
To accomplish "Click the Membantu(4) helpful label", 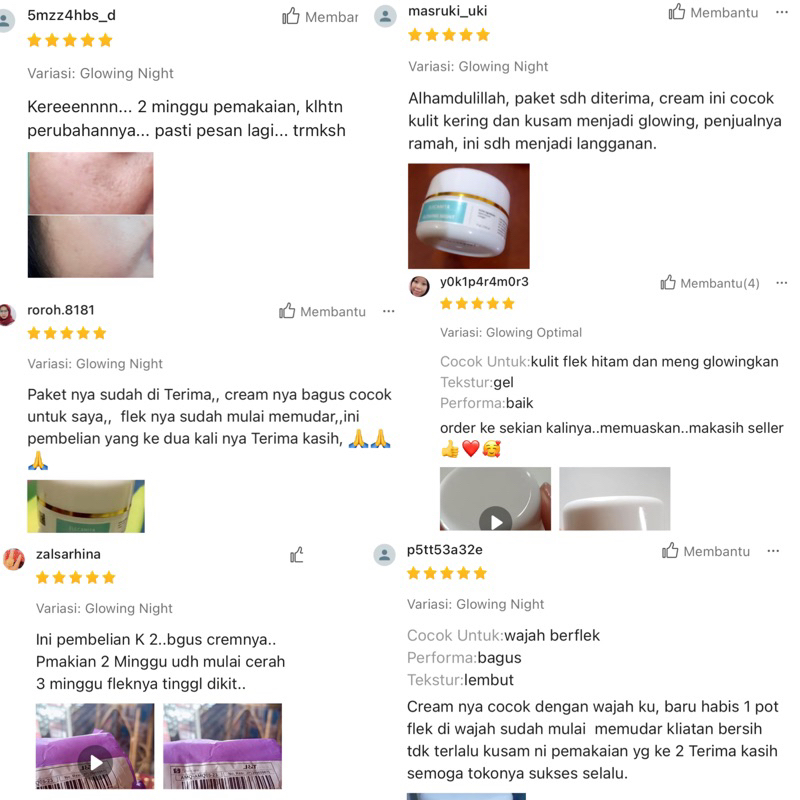I will click(720, 283).
